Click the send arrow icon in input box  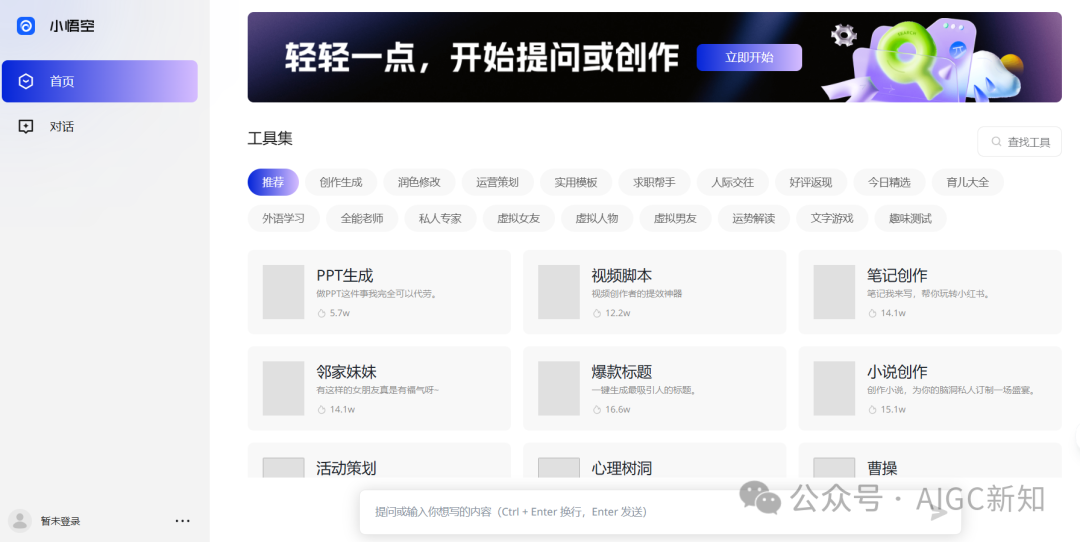pyautogui.click(x=938, y=513)
